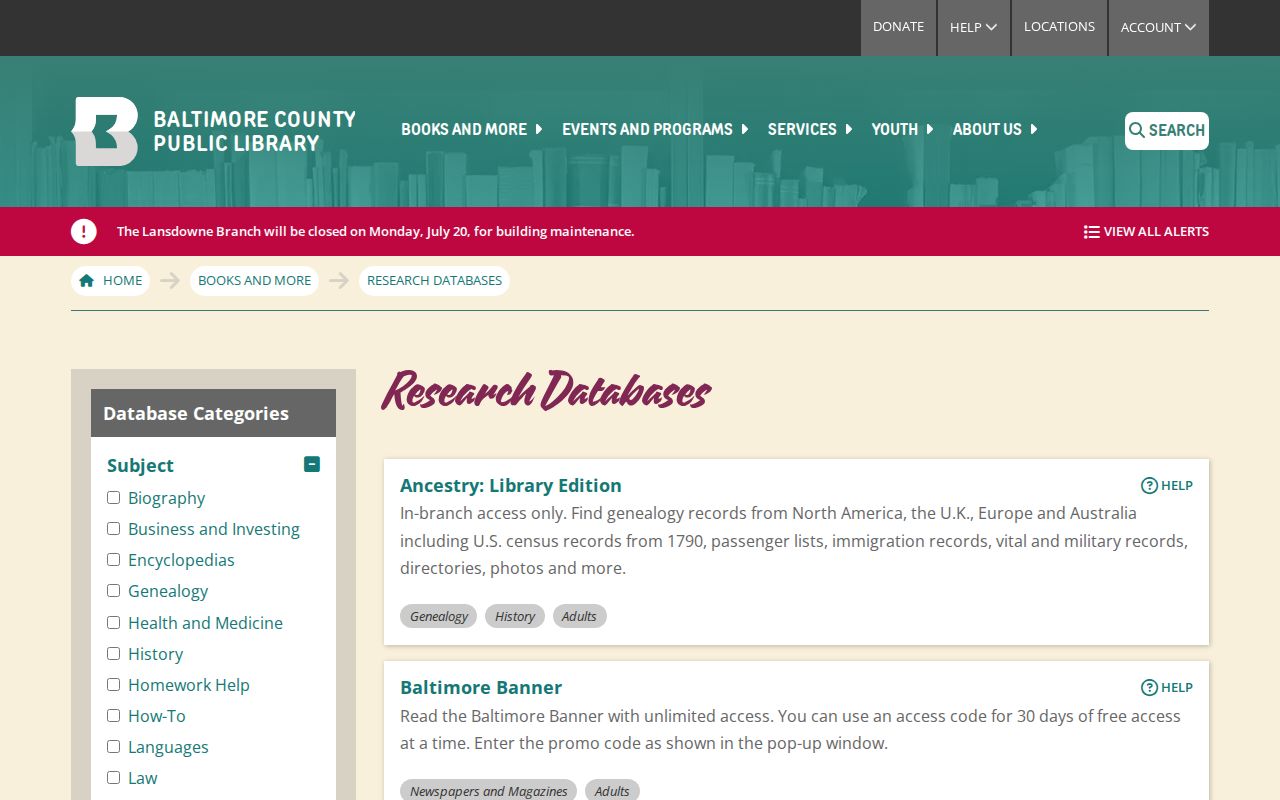Open the Locations page
This screenshot has height=800, width=1280.
1059,28
